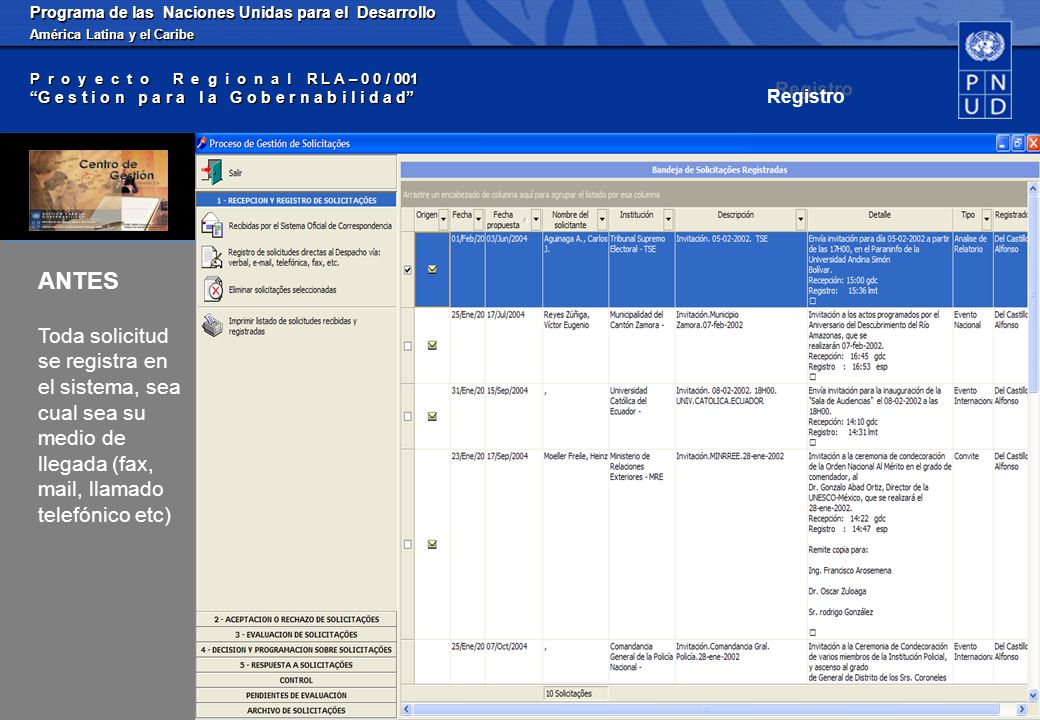Viewport: 1040px width, 720px height.
Task: Select 'Municipalidad del Cantón Zamora' cell
Action: tap(641, 345)
